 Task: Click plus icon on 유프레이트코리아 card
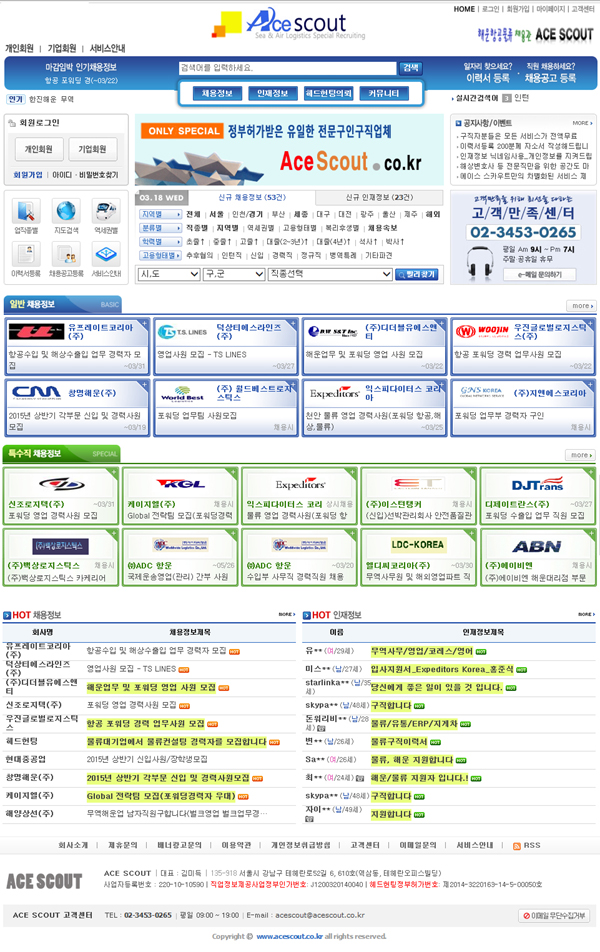145,322
